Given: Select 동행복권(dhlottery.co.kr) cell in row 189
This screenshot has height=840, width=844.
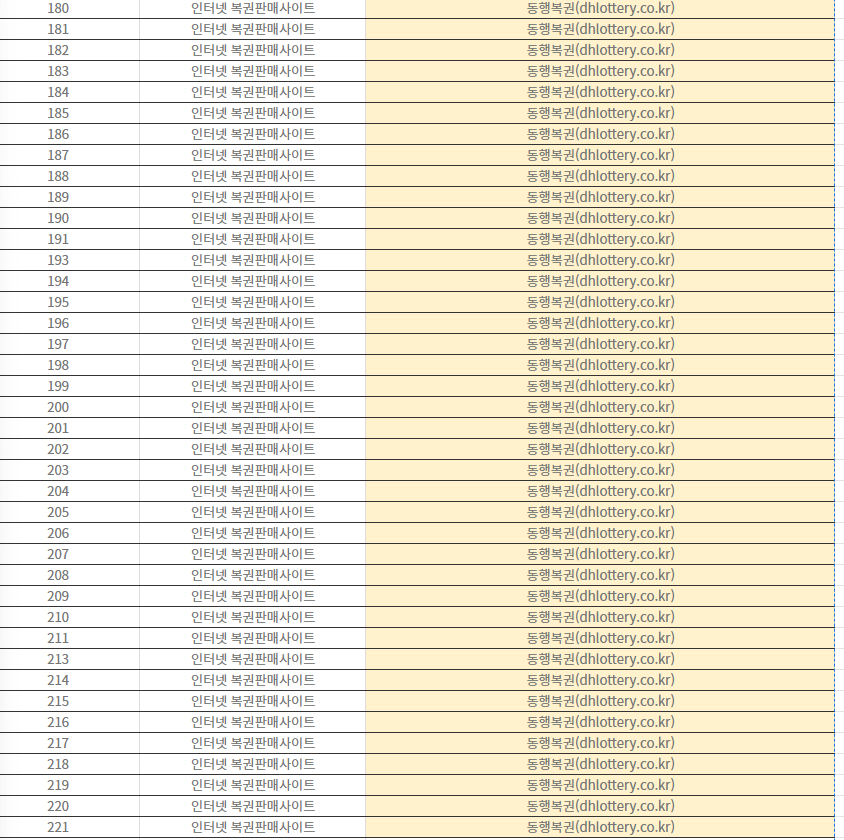Looking at the screenshot, I should [x=600, y=197].
